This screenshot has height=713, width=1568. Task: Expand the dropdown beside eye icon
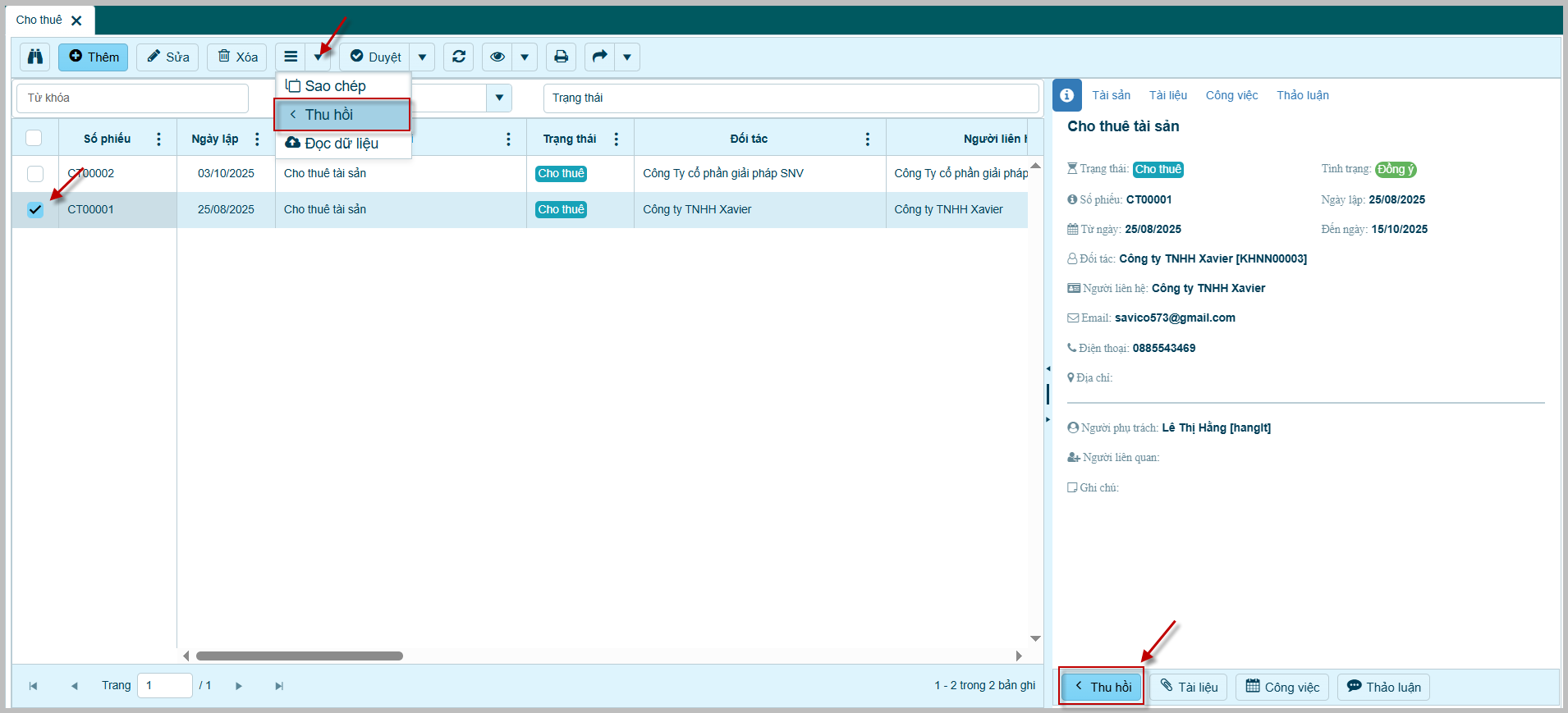pos(525,57)
